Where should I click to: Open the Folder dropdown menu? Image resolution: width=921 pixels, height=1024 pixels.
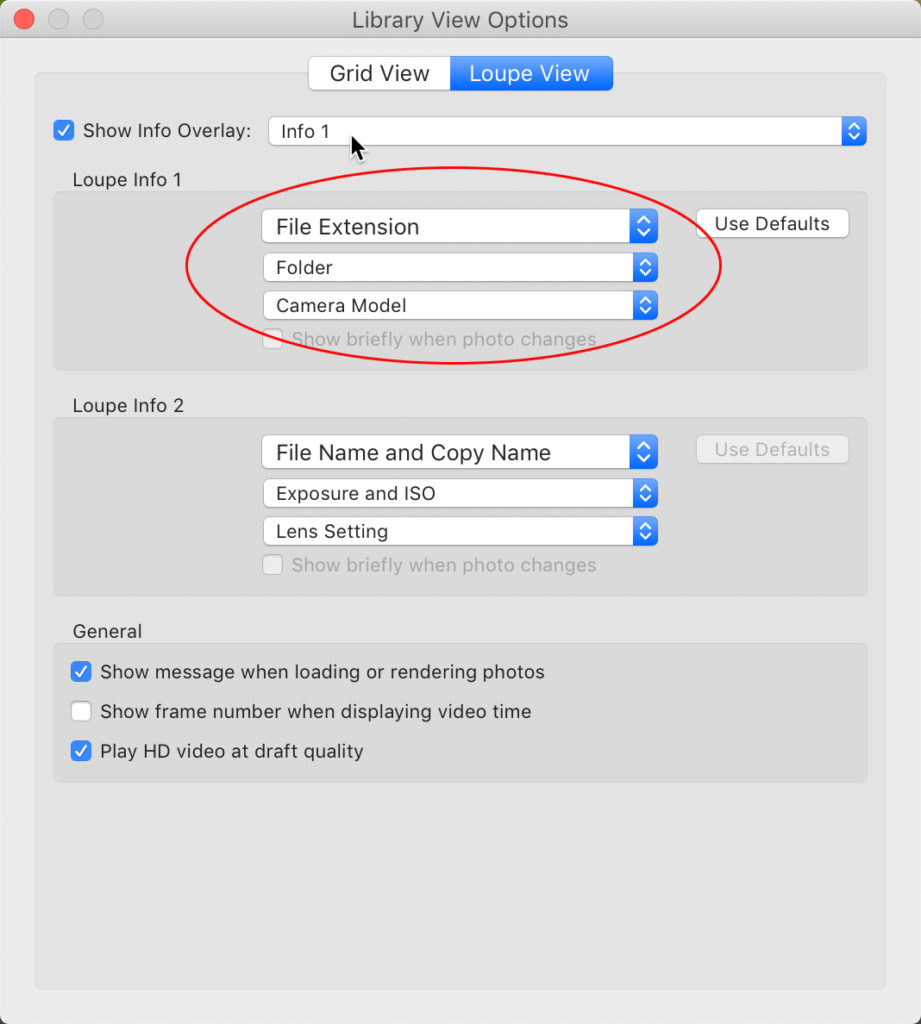pyautogui.click(x=446, y=268)
